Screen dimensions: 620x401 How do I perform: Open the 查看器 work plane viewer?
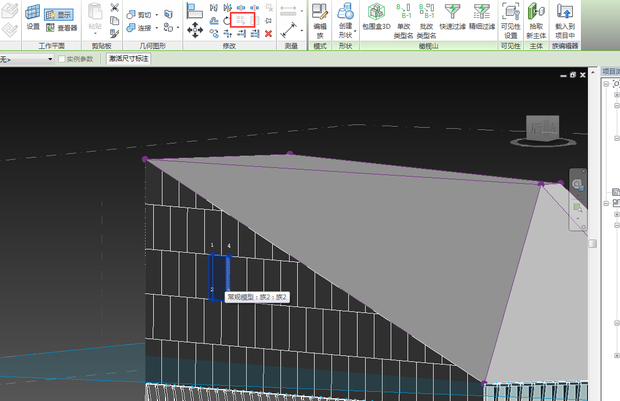62,28
